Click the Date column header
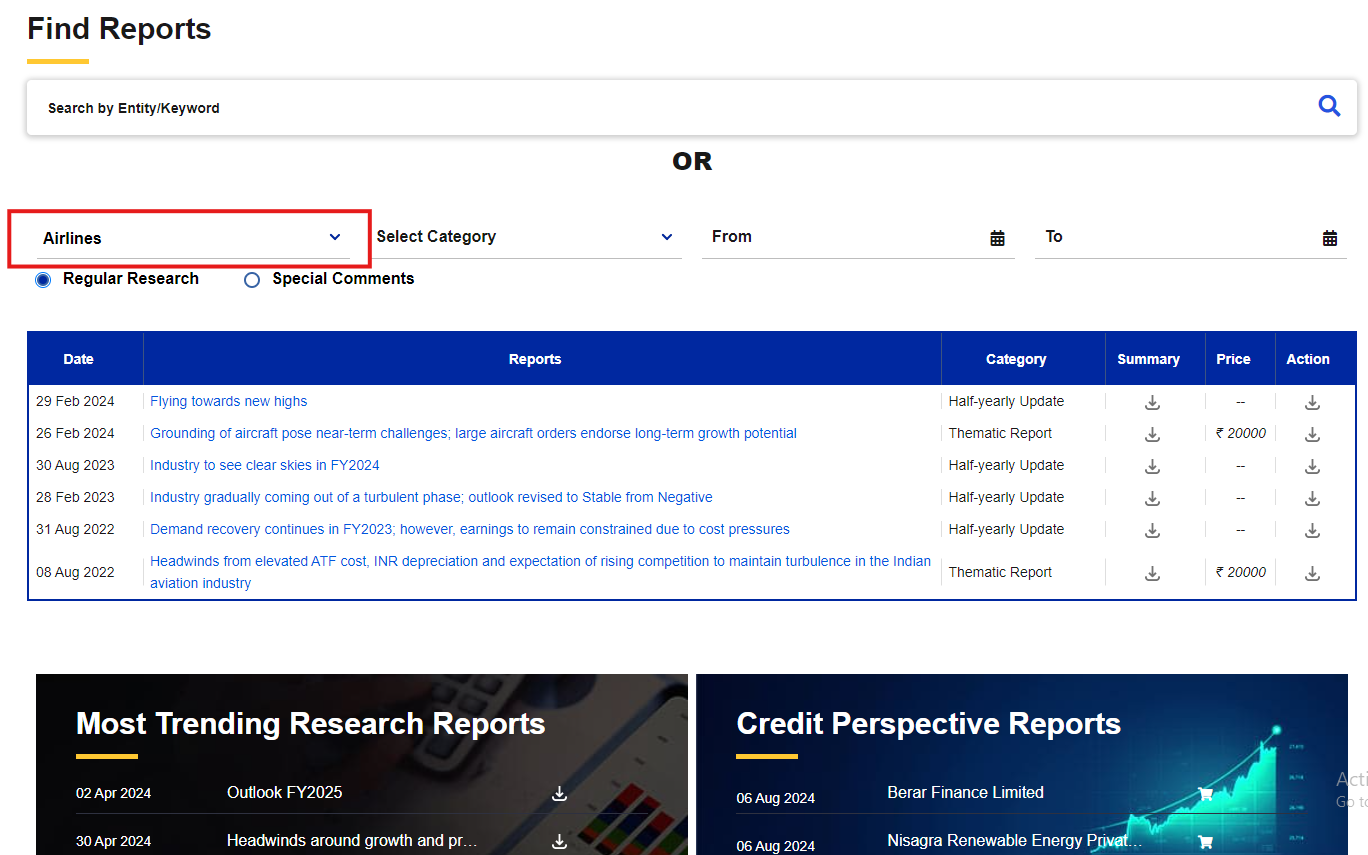1368x855 pixels. (78, 359)
